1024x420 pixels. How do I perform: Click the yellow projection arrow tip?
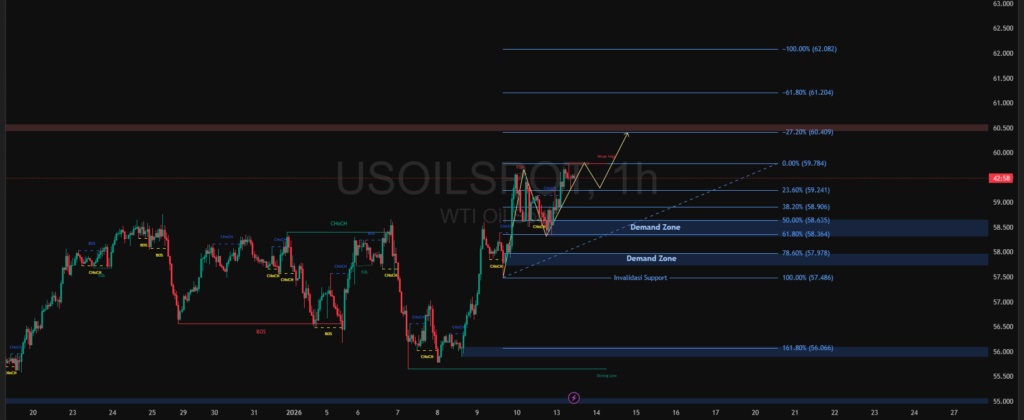(x=627, y=133)
